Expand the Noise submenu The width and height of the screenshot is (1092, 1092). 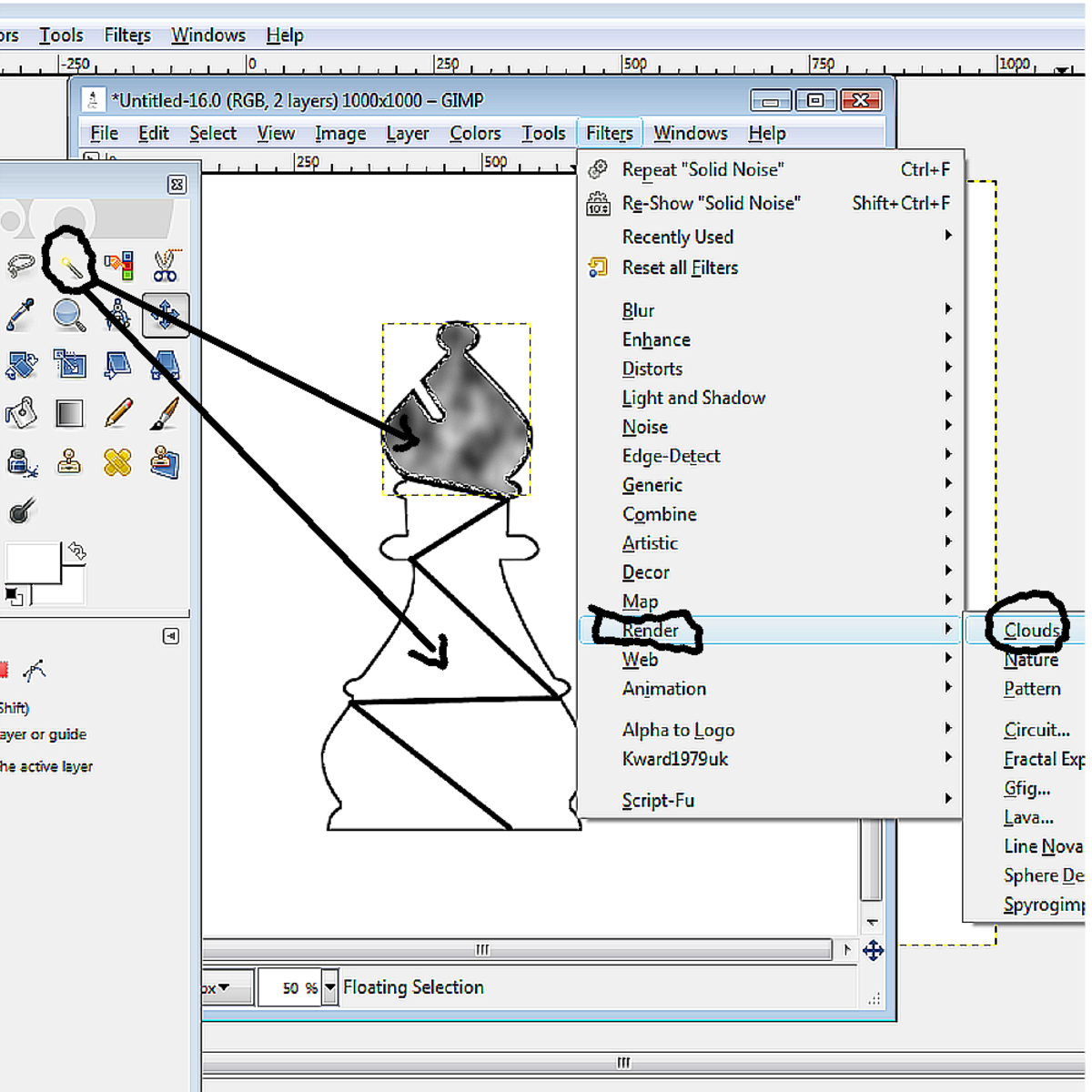(x=770, y=427)
